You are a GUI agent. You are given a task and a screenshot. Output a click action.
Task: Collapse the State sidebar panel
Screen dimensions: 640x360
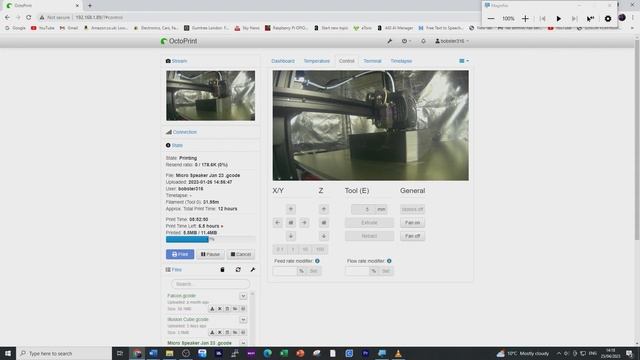[177, 145]
